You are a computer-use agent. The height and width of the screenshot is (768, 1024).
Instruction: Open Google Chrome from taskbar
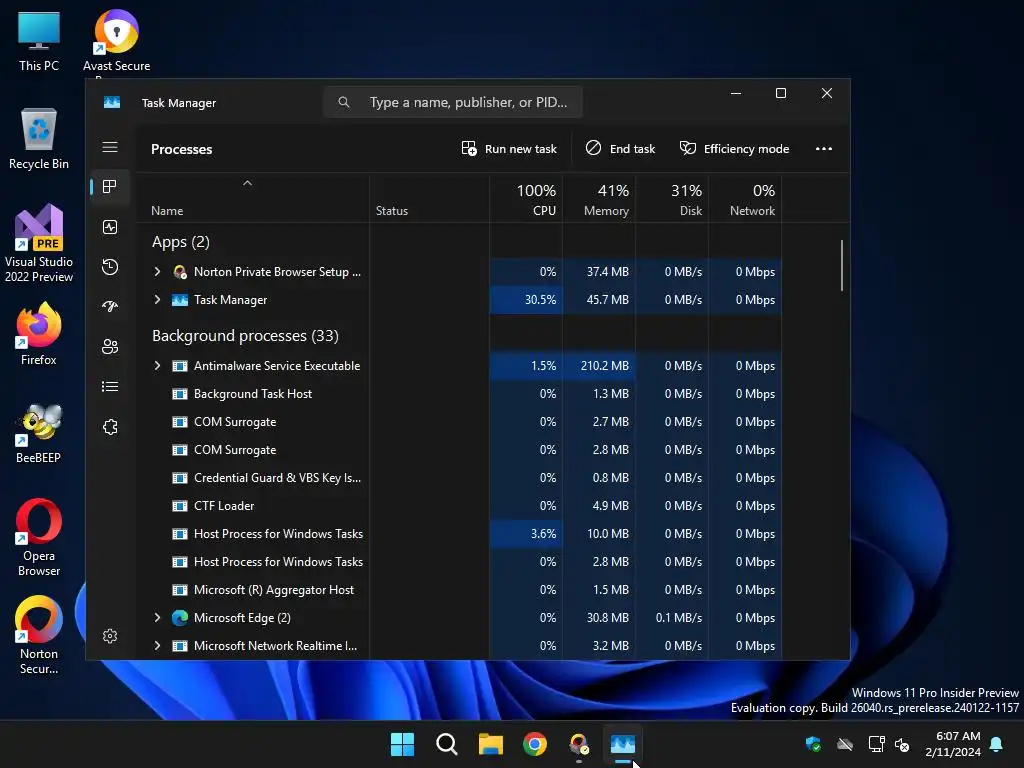click(x=535, y=744)
